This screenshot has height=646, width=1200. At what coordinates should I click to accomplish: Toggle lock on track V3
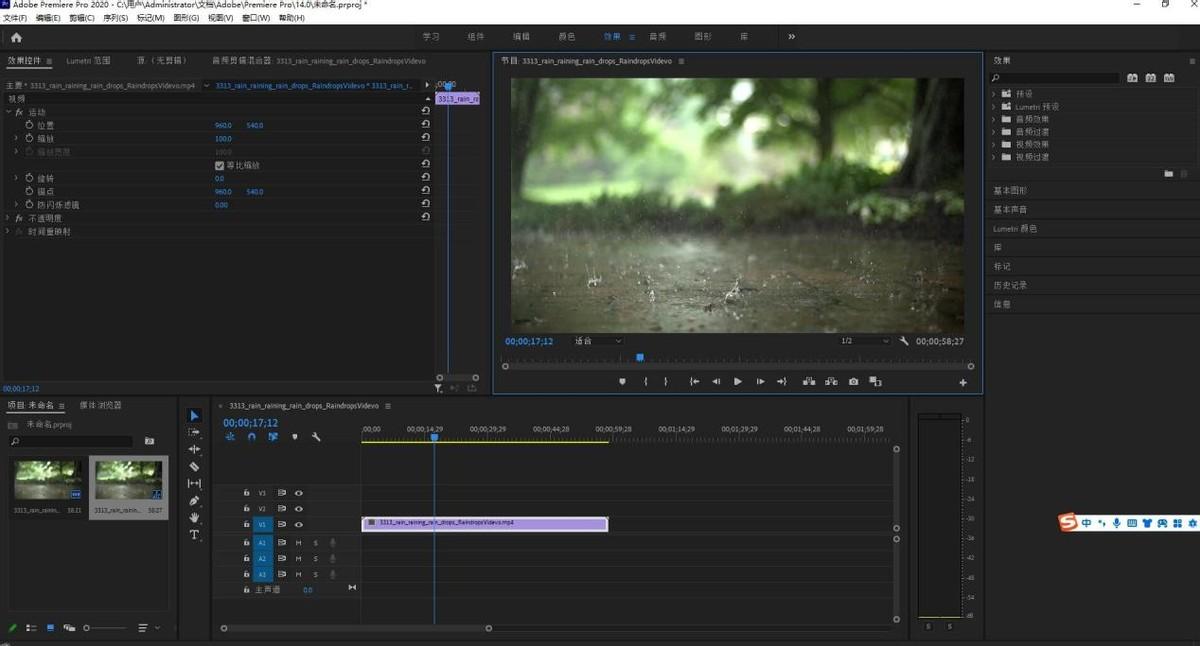click(246, 493)
